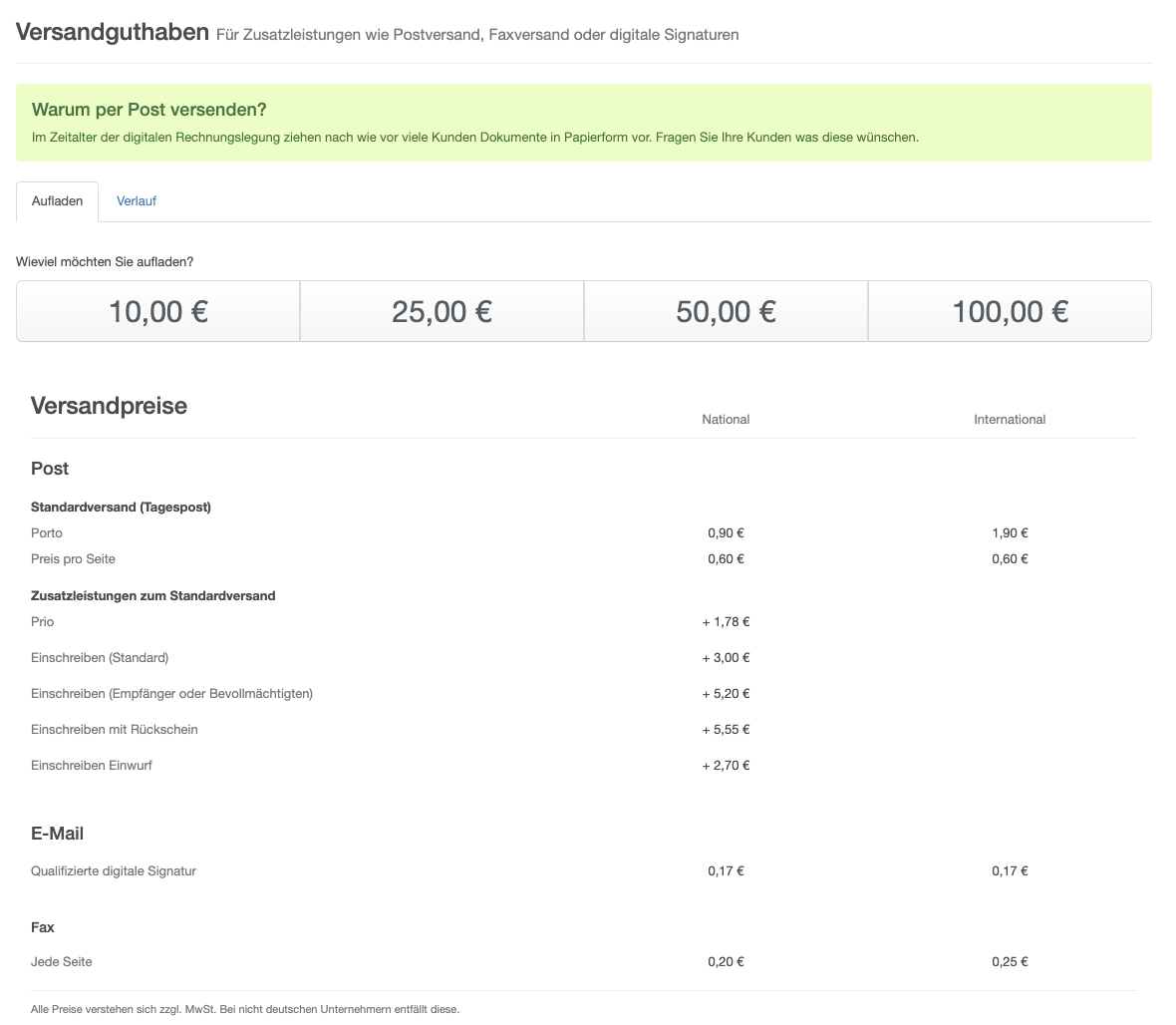Click the 'Qualifizierte digitale Signatur' label
The image size is (1176, 1025).
(x=114, y=871)
